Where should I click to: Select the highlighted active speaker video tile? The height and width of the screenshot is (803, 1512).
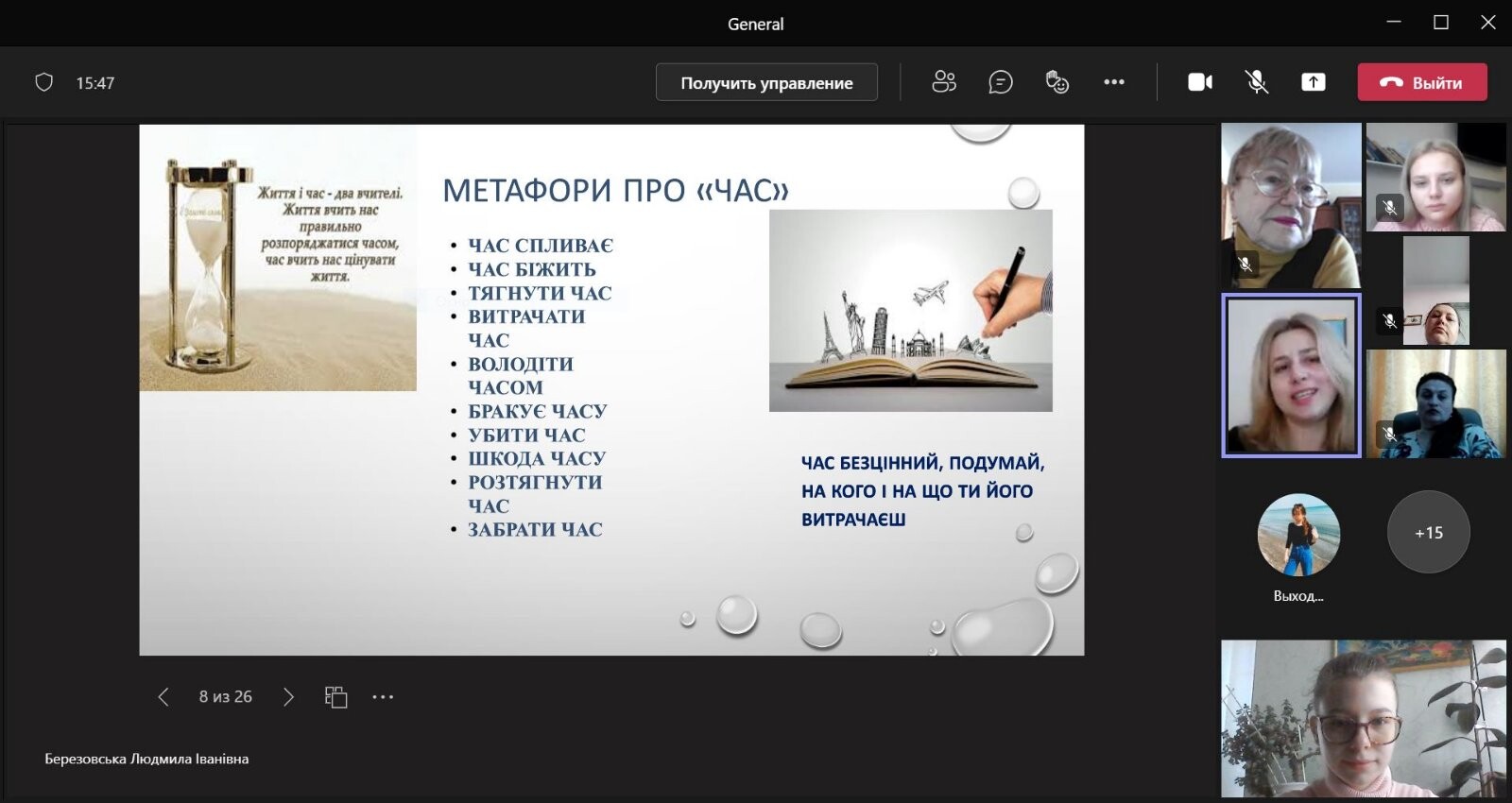pyautogui.click(x=1292, y=376)
